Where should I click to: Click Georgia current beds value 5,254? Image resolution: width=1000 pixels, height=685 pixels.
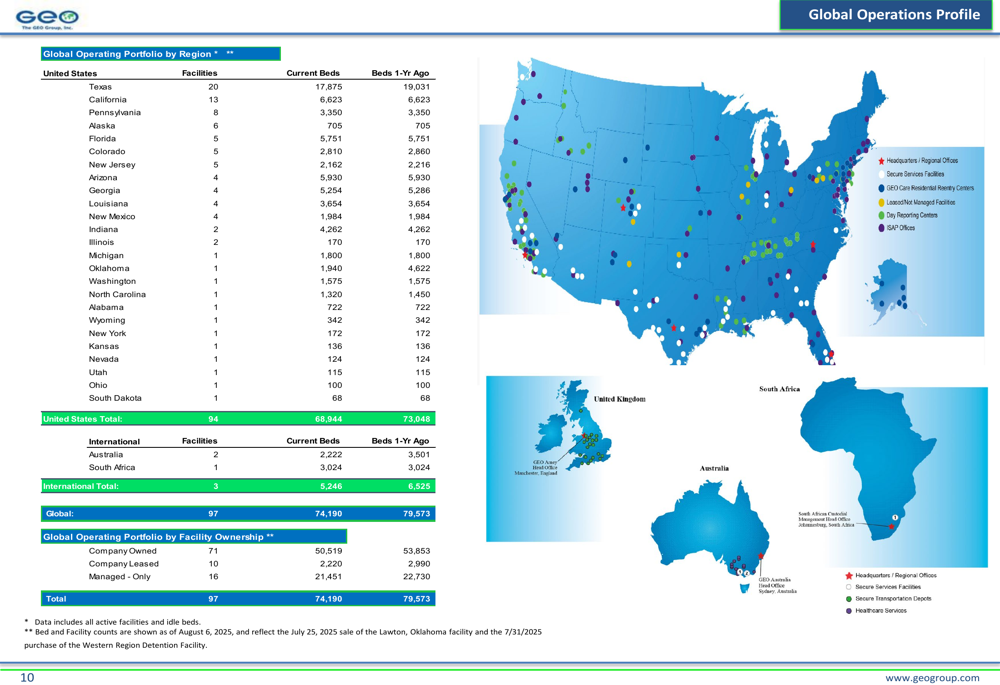(331, 190)
